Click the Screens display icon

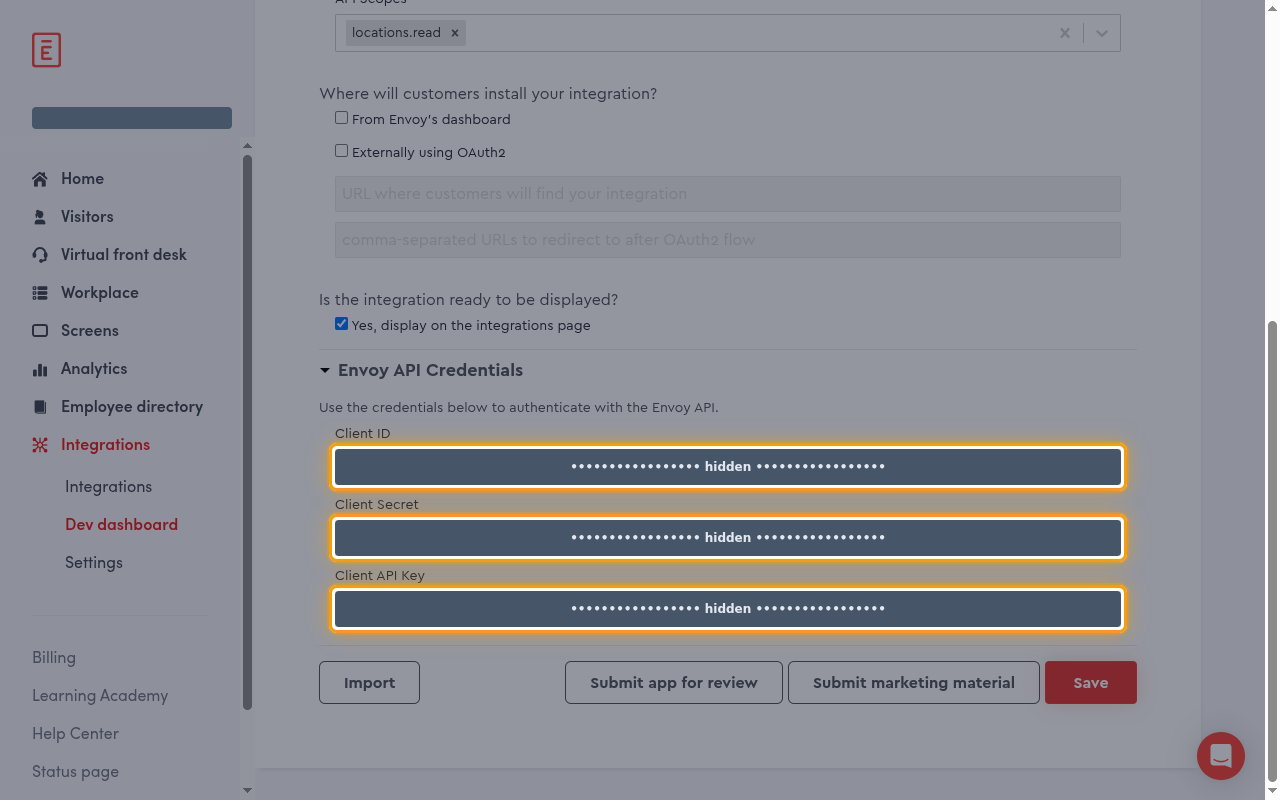pos(40,331)
